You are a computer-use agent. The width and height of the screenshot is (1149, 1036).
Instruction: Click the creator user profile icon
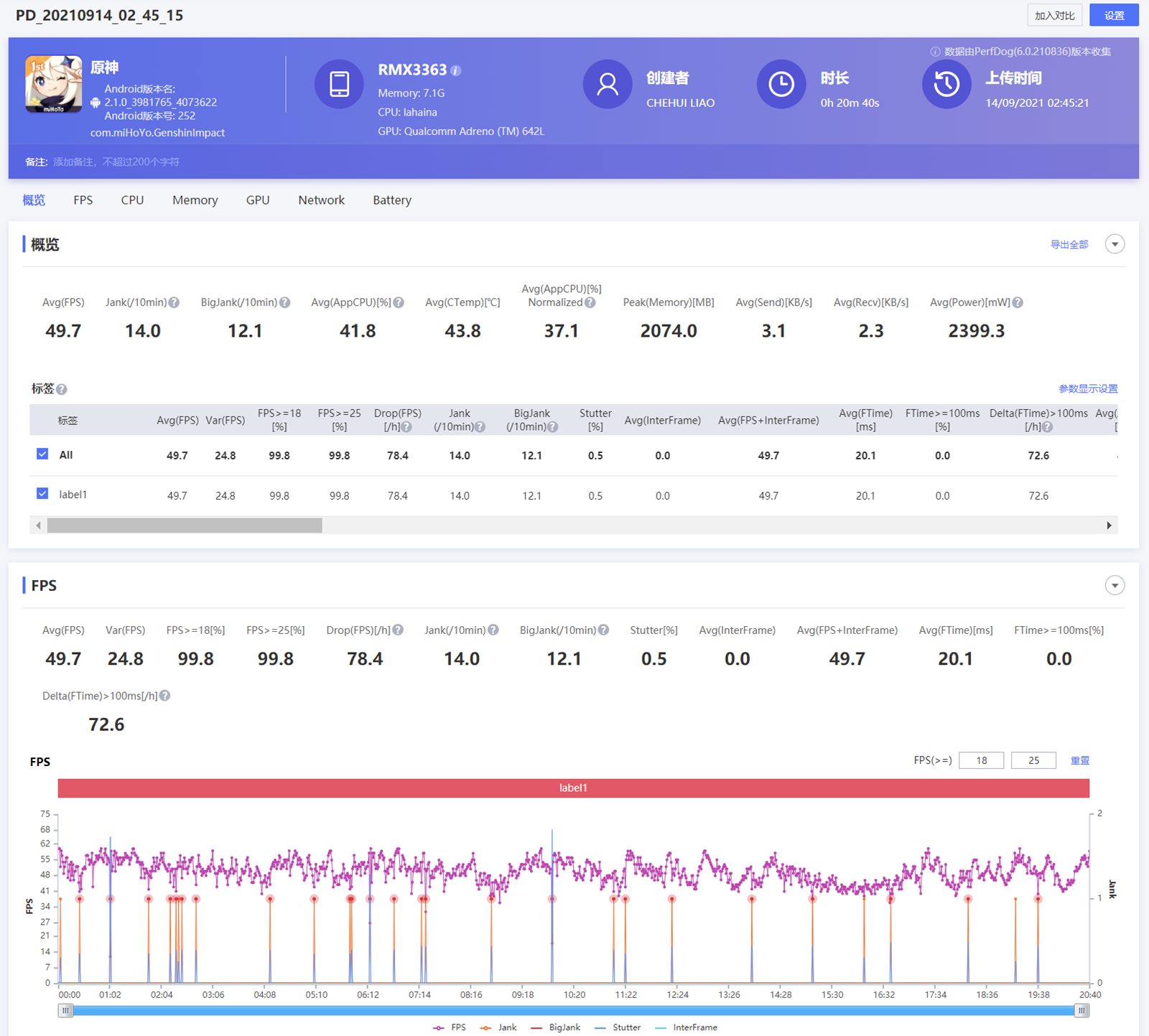tap(607, 84)
